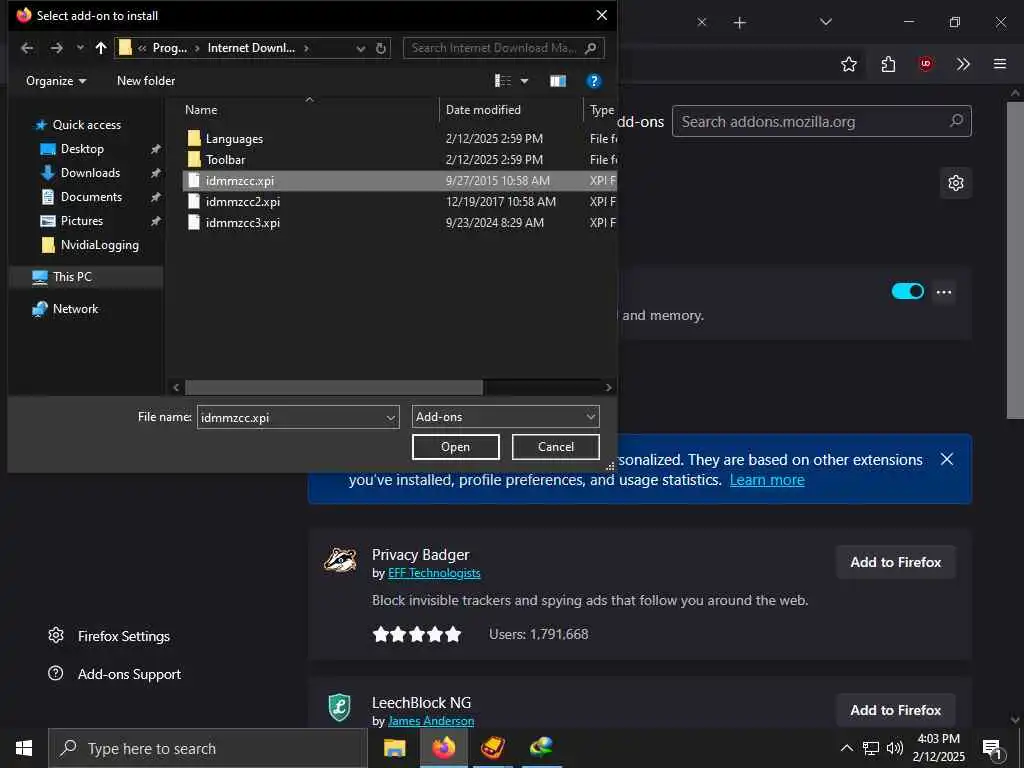Click the horizontal scrollbar in file list

coord(334,387)
